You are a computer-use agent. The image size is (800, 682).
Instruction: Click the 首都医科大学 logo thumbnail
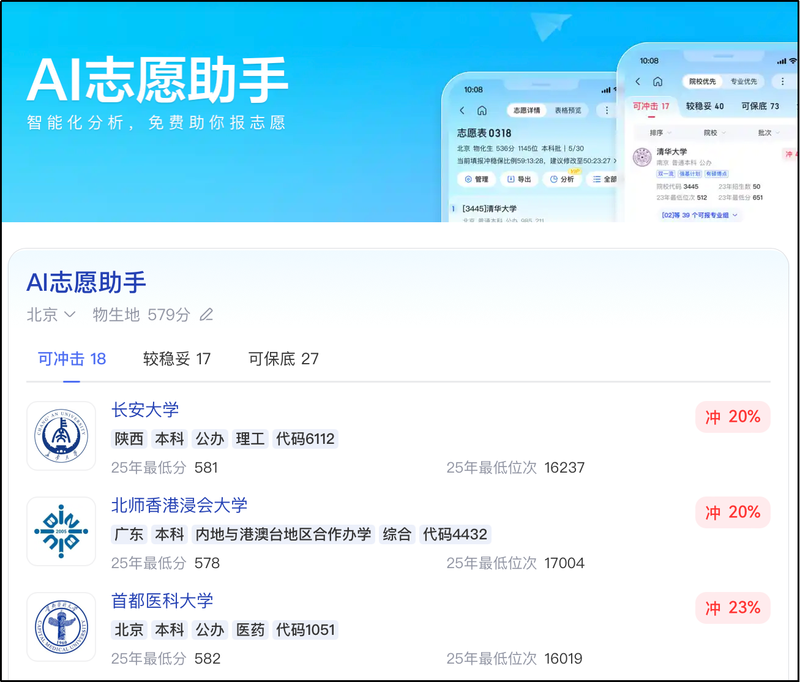pyautogui.click(x=61, y=627)
